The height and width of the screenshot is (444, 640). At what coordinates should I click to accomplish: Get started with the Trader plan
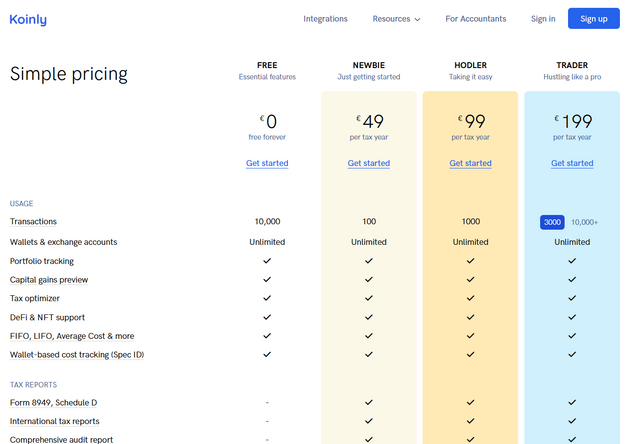(x=572, y=163)
